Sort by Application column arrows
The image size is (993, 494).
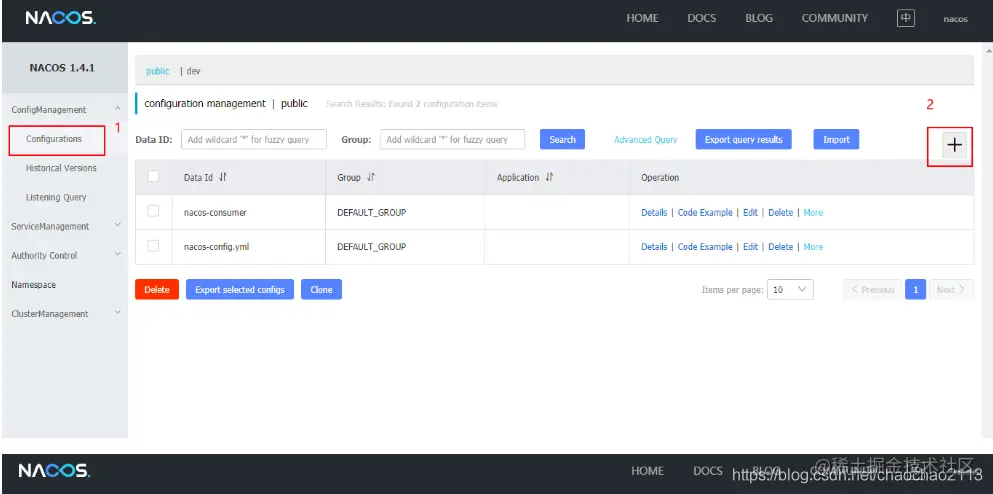click(549, 177)
